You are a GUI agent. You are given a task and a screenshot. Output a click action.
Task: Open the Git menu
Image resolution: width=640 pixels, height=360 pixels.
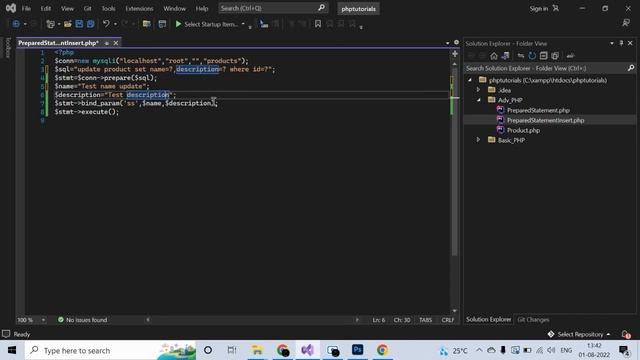click(87, 8)
